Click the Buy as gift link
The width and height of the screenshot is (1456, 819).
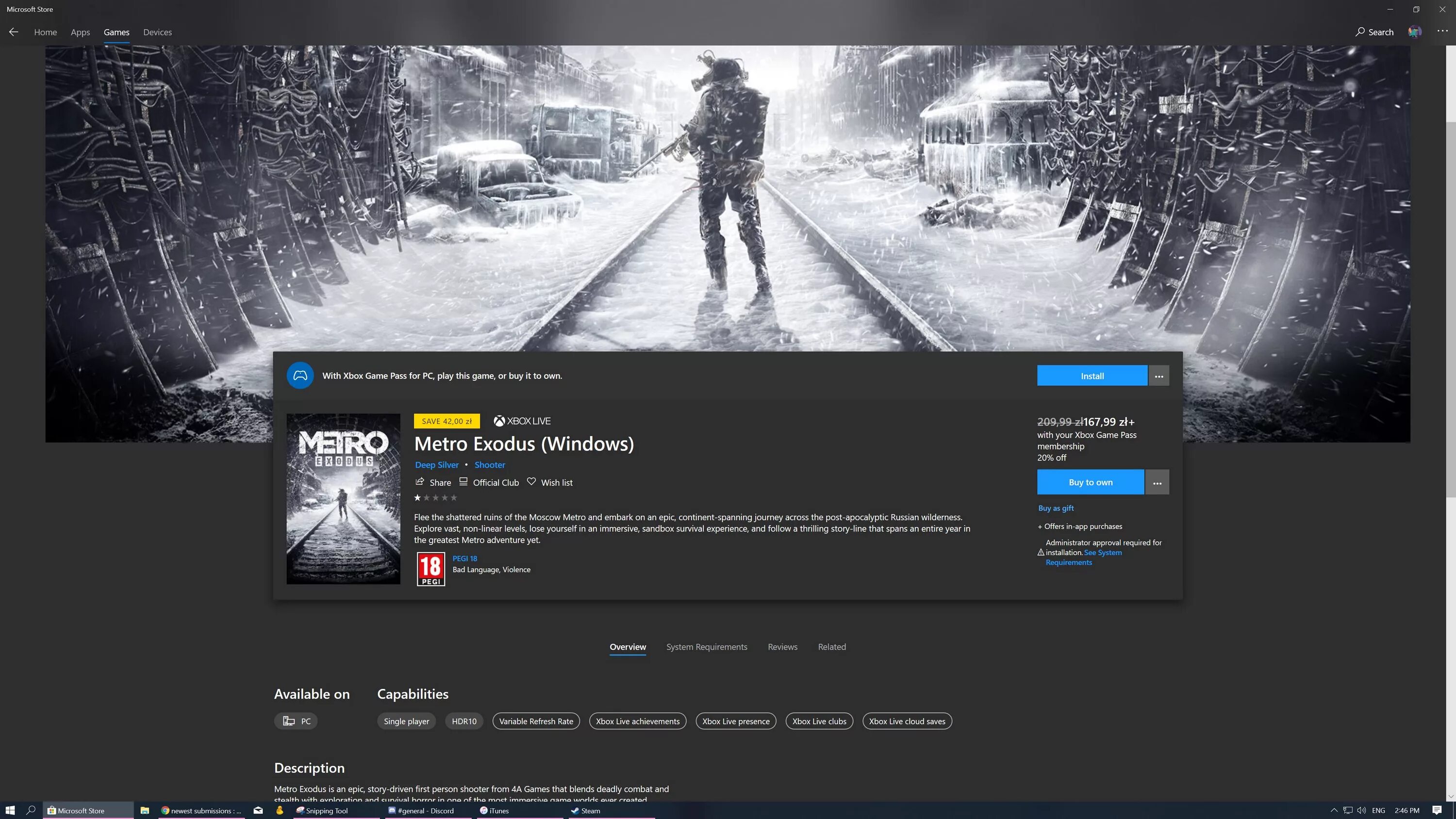click(1056, 508)
